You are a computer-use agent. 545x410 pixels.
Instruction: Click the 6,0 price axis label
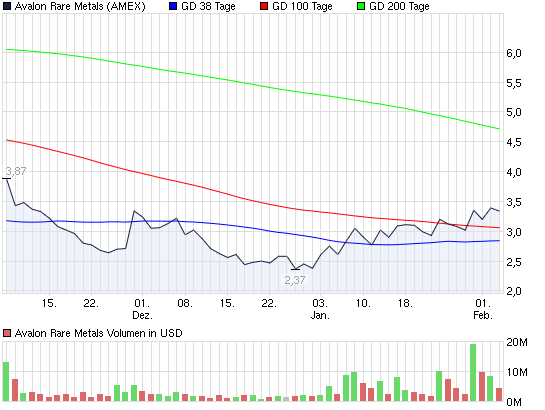514,53
